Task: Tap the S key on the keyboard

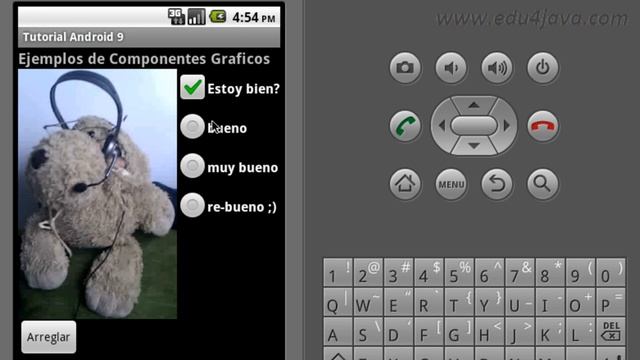Action: 368,332
